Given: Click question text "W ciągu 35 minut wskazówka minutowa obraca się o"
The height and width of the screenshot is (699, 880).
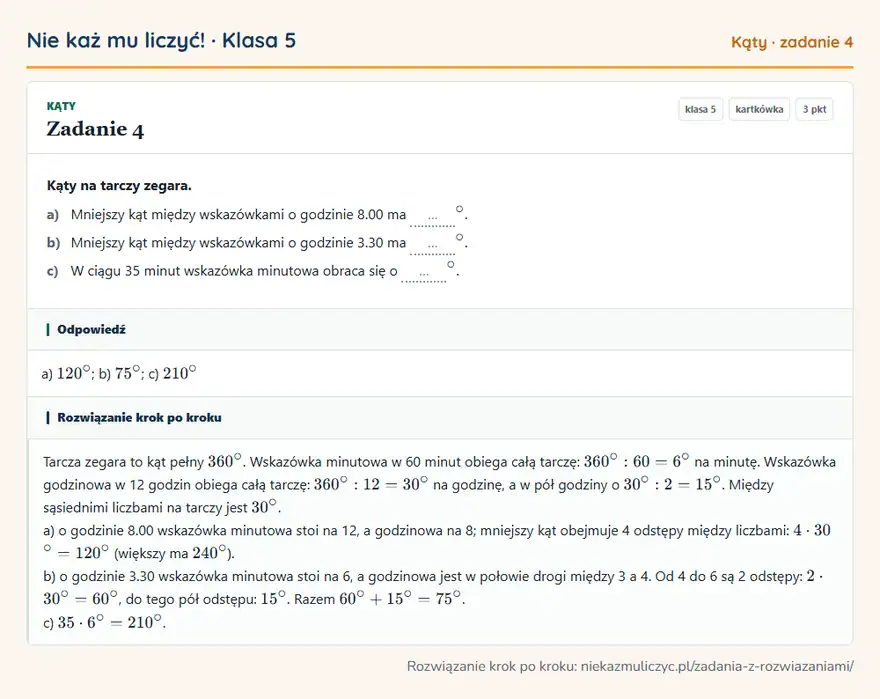Looking at the screenshot, I should click(233, 271).
